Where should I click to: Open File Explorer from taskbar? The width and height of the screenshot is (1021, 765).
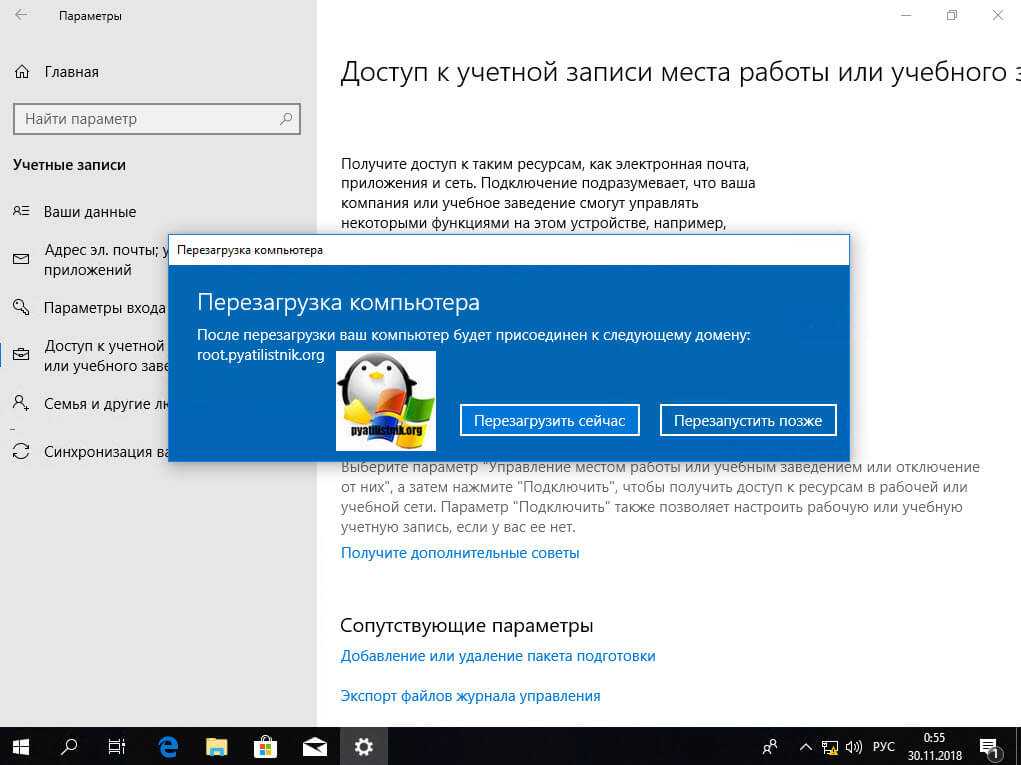(217, 746)
